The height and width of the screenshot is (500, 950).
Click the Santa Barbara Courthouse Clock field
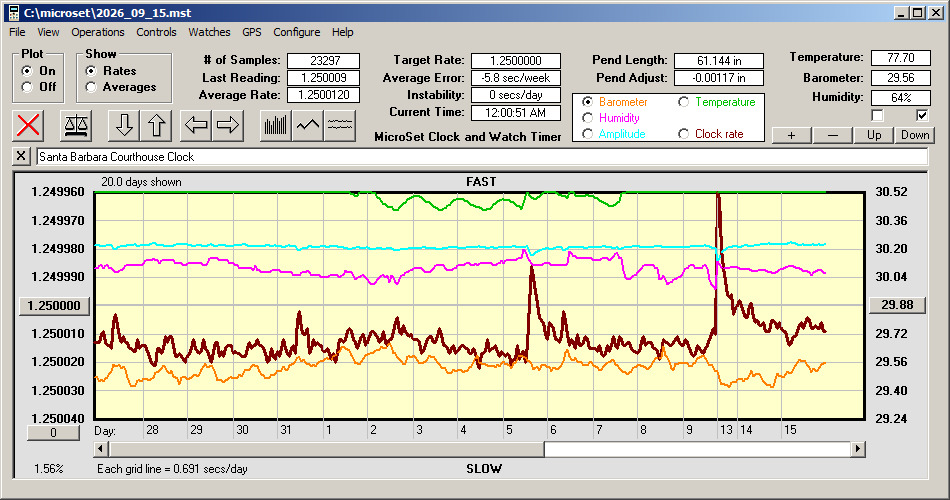click(x=482, y=157)
